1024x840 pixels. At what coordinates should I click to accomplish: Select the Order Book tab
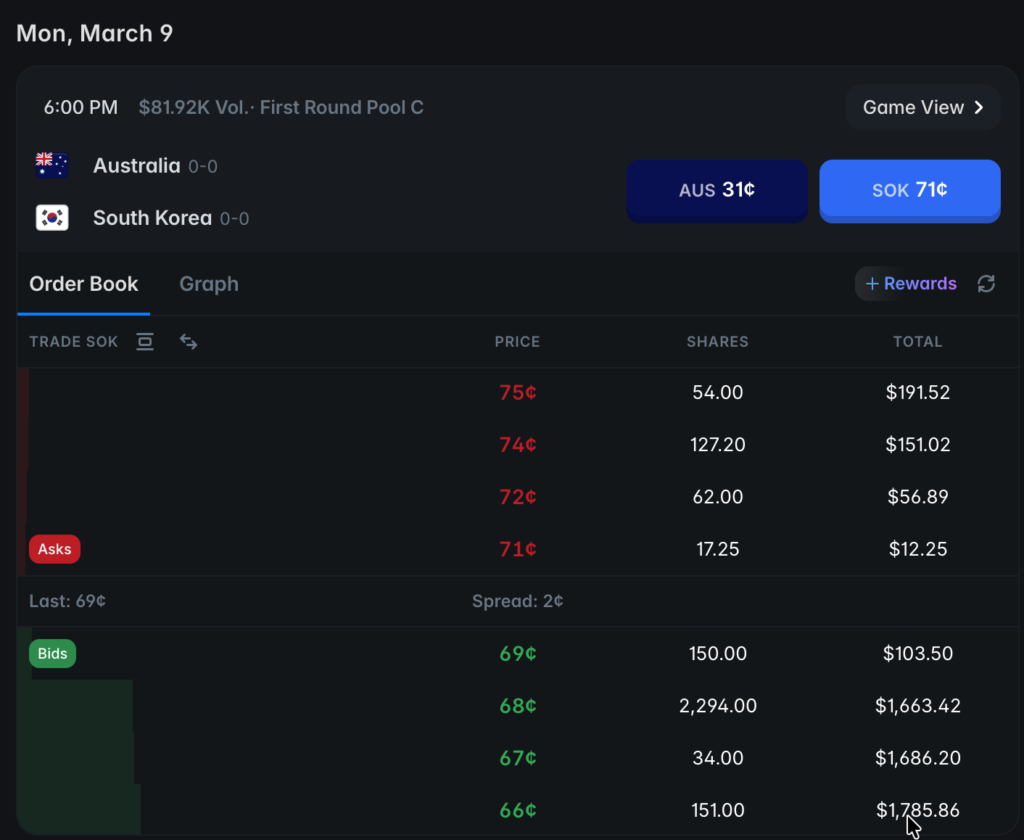[x=84, y=284]
